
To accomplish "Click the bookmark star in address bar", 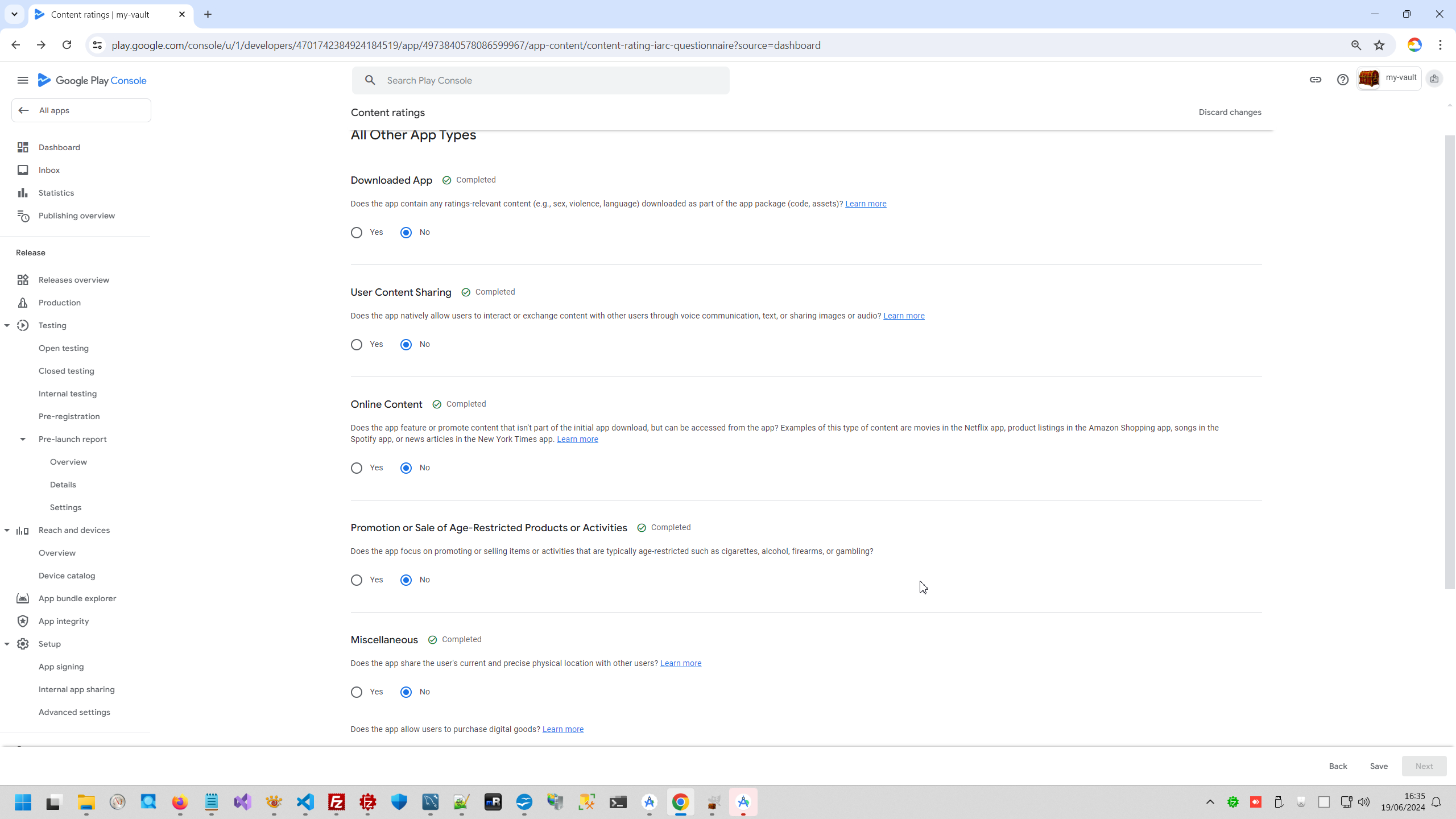I will coord(1379,45).
